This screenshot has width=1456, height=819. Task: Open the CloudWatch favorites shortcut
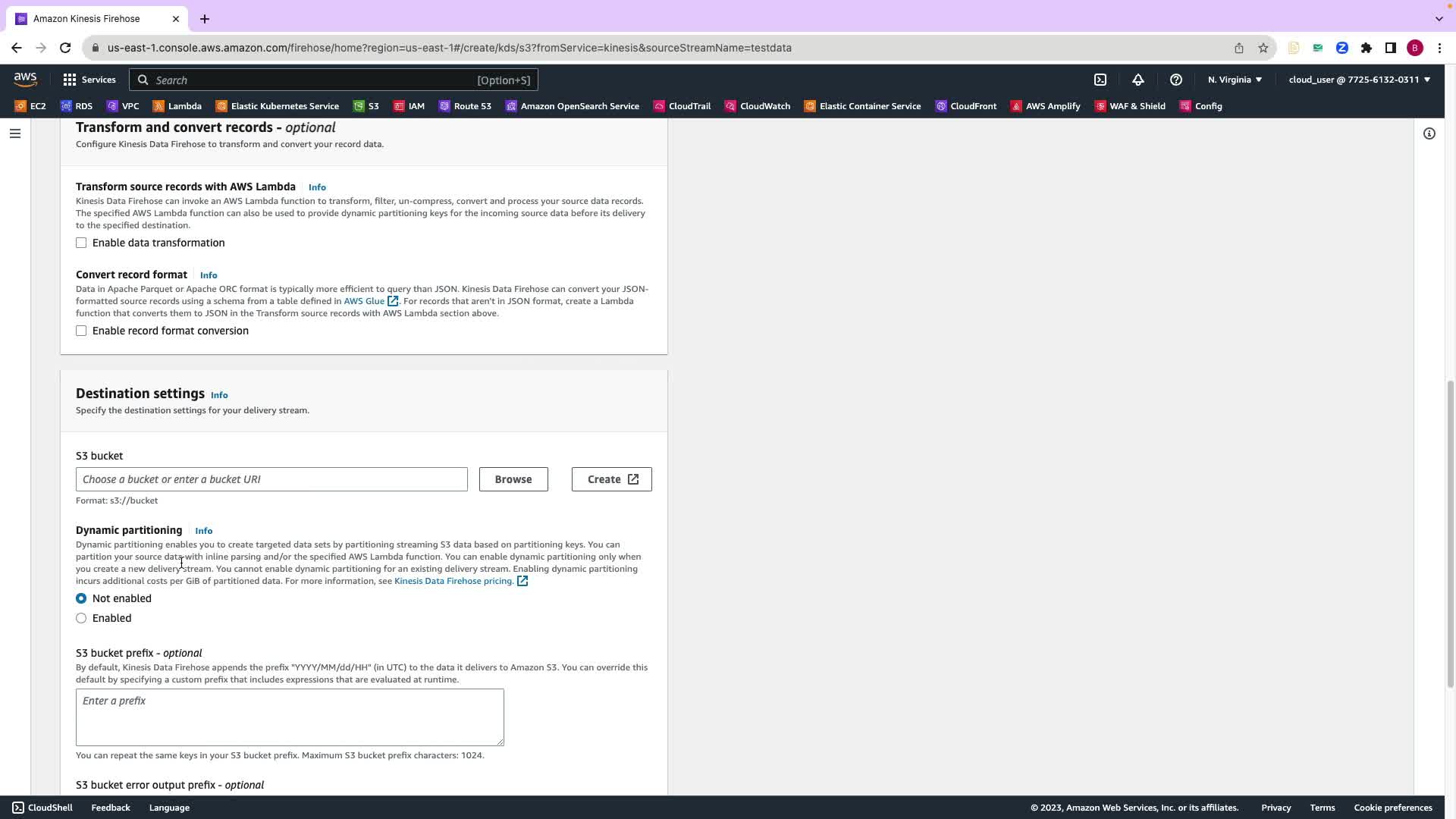(758, 106)
